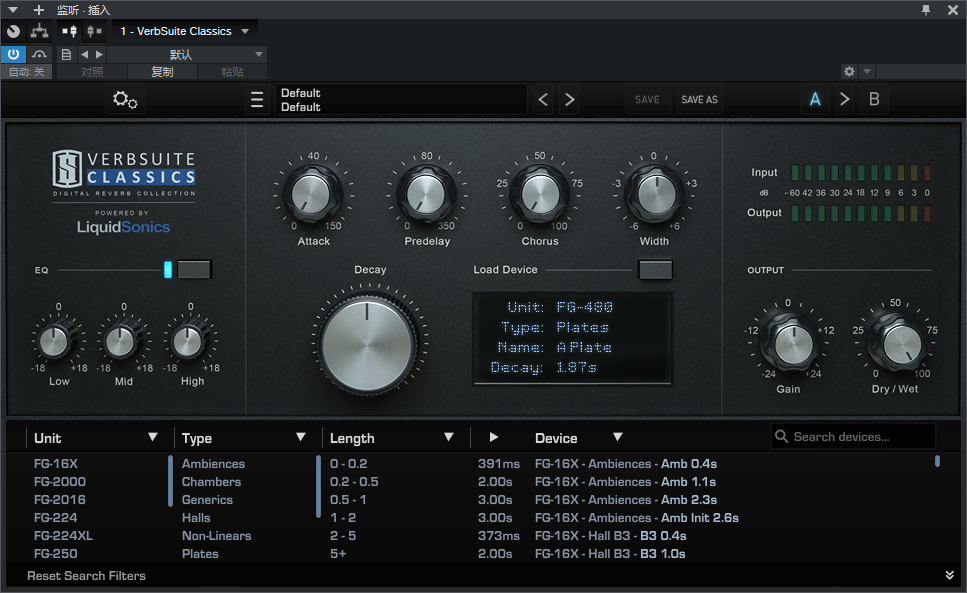Click the Attack knob
Viewport: 967px width, 593px height.
[x=313, y=194]
